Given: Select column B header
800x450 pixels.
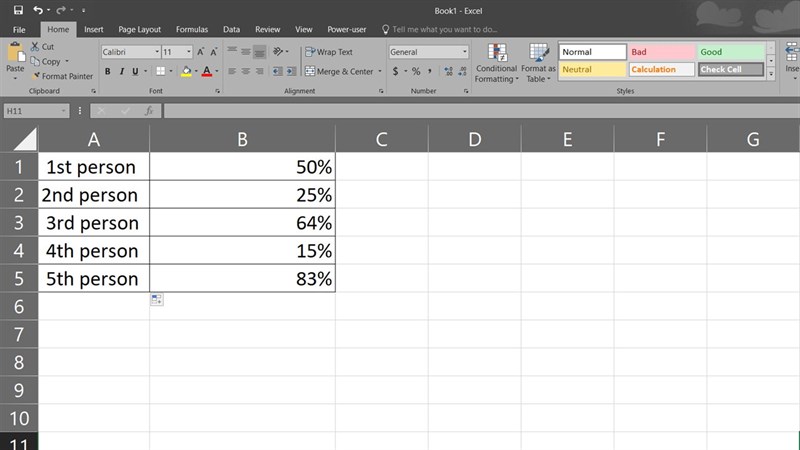Looking at the screenshot, I should (242, 139).
